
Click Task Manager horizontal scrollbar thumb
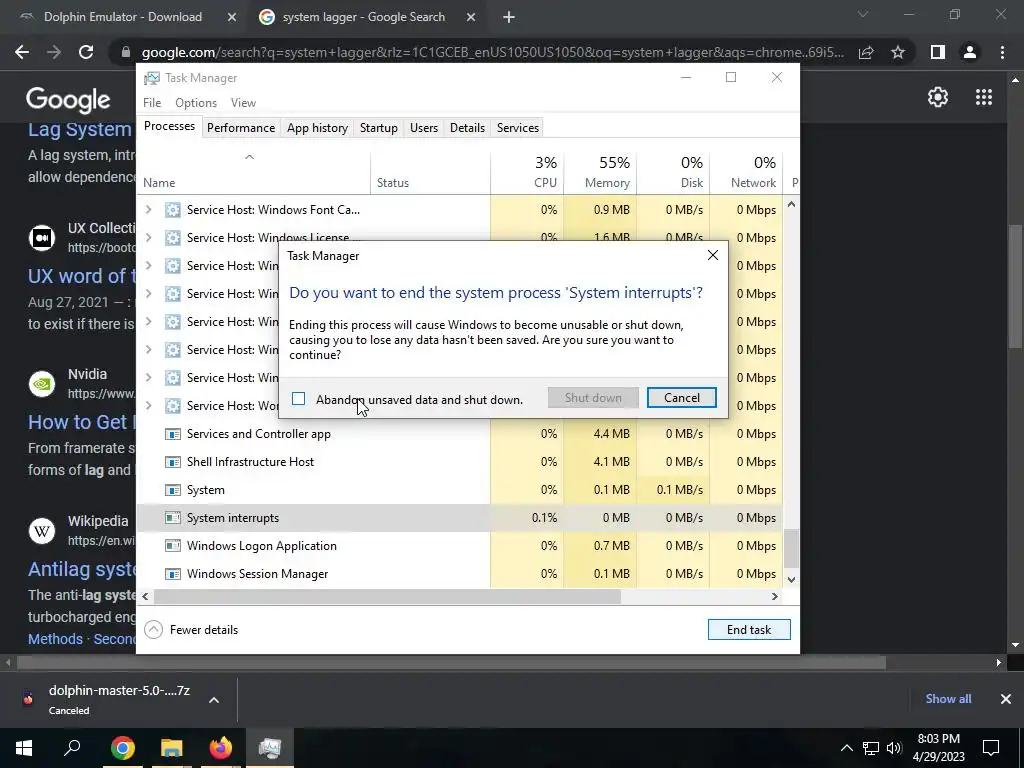click(387, 596)
